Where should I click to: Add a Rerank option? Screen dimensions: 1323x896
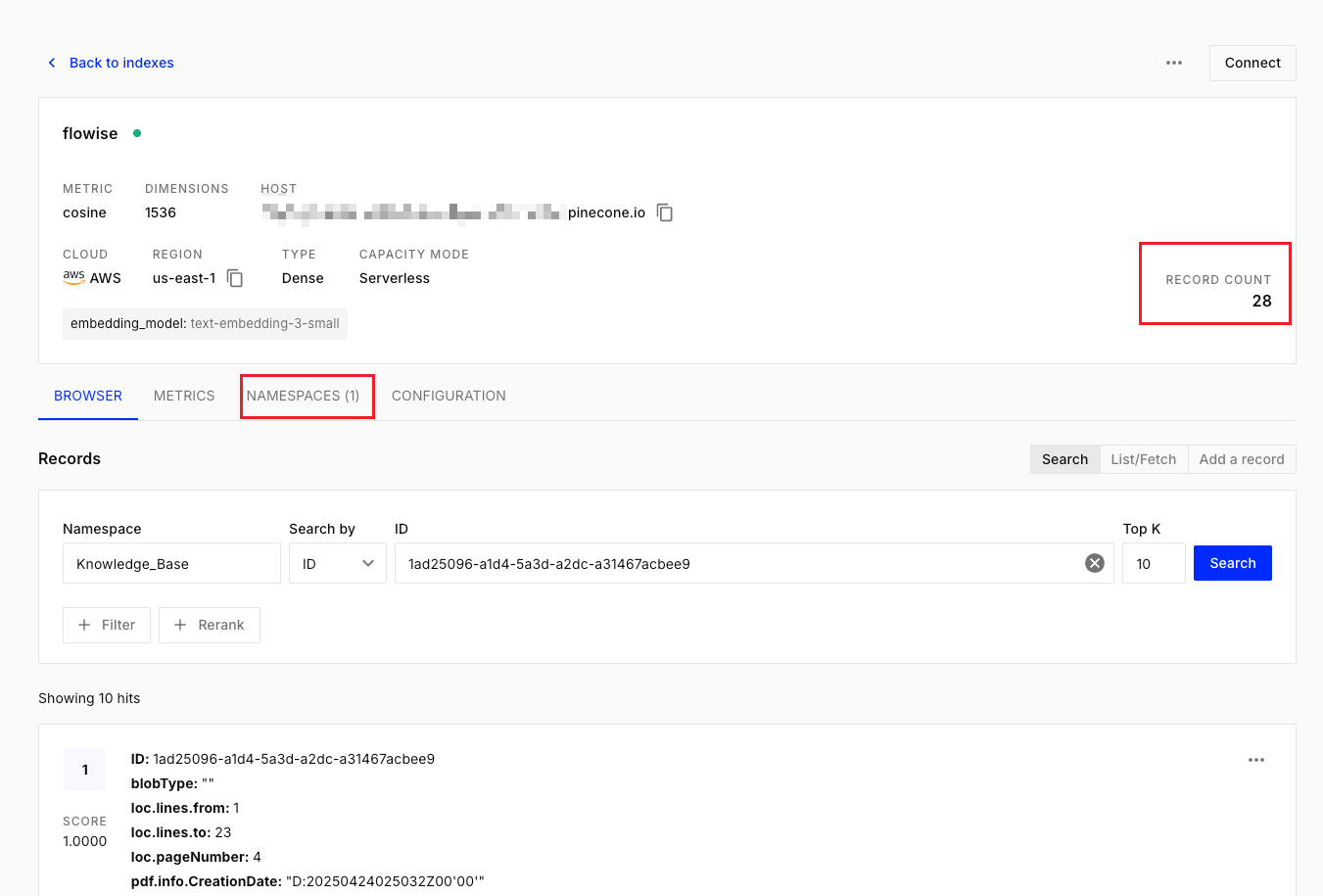pos(210,625)
